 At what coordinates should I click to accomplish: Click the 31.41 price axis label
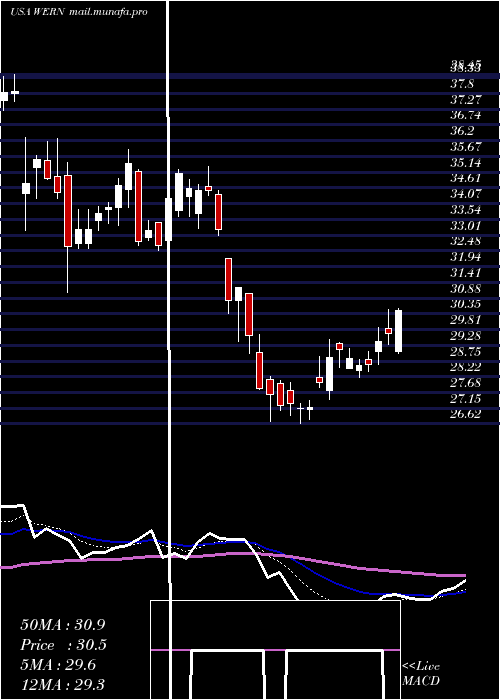466,273
